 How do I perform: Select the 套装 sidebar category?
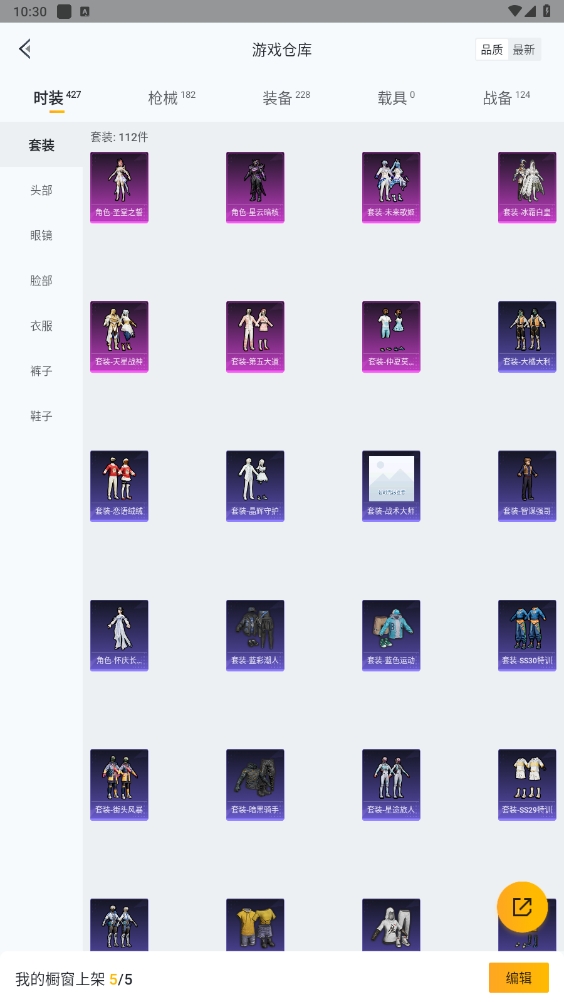coord(42,145)
